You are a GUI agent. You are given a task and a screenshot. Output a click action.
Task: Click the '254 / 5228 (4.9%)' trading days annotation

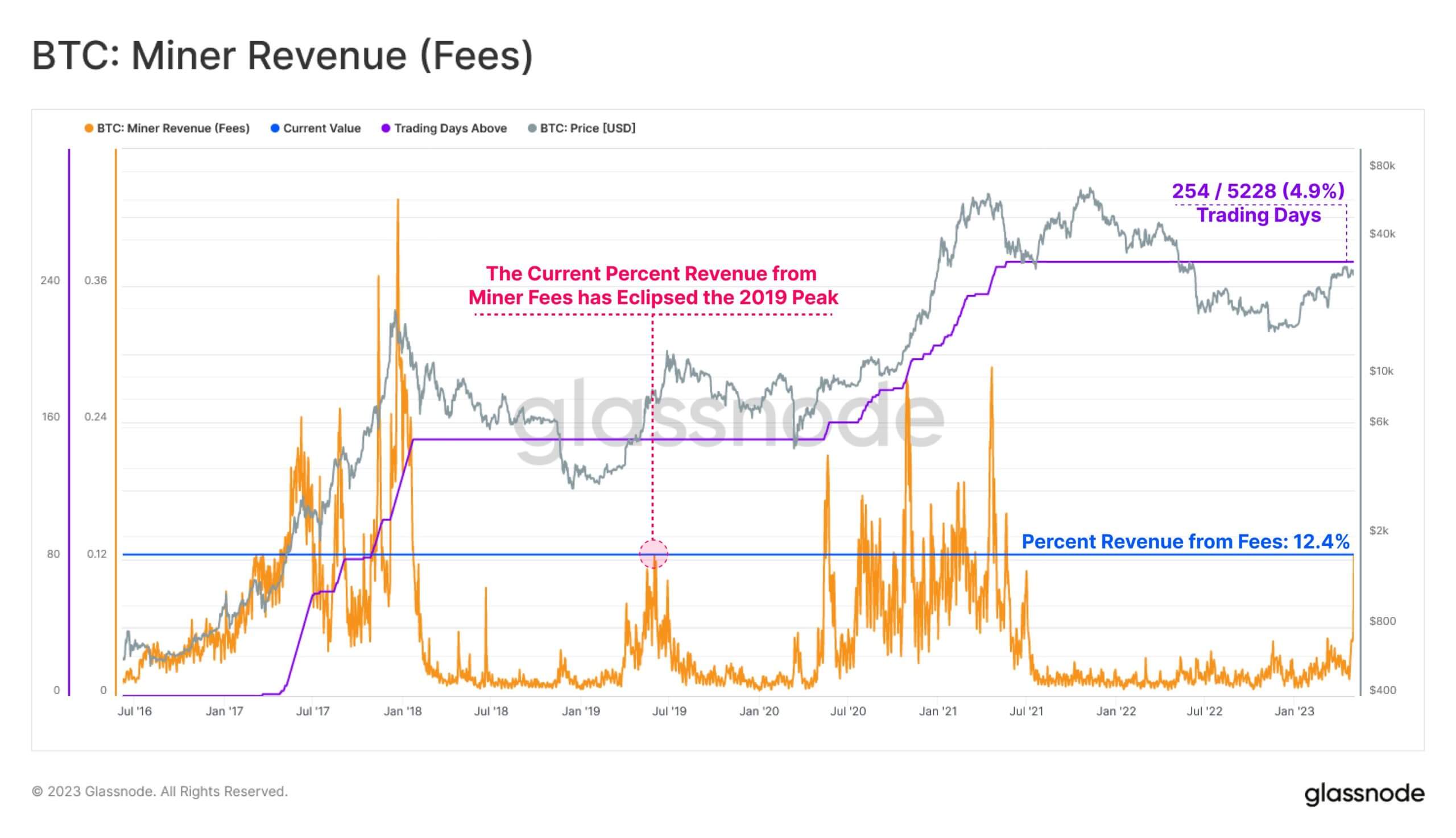click(1258, 191)
